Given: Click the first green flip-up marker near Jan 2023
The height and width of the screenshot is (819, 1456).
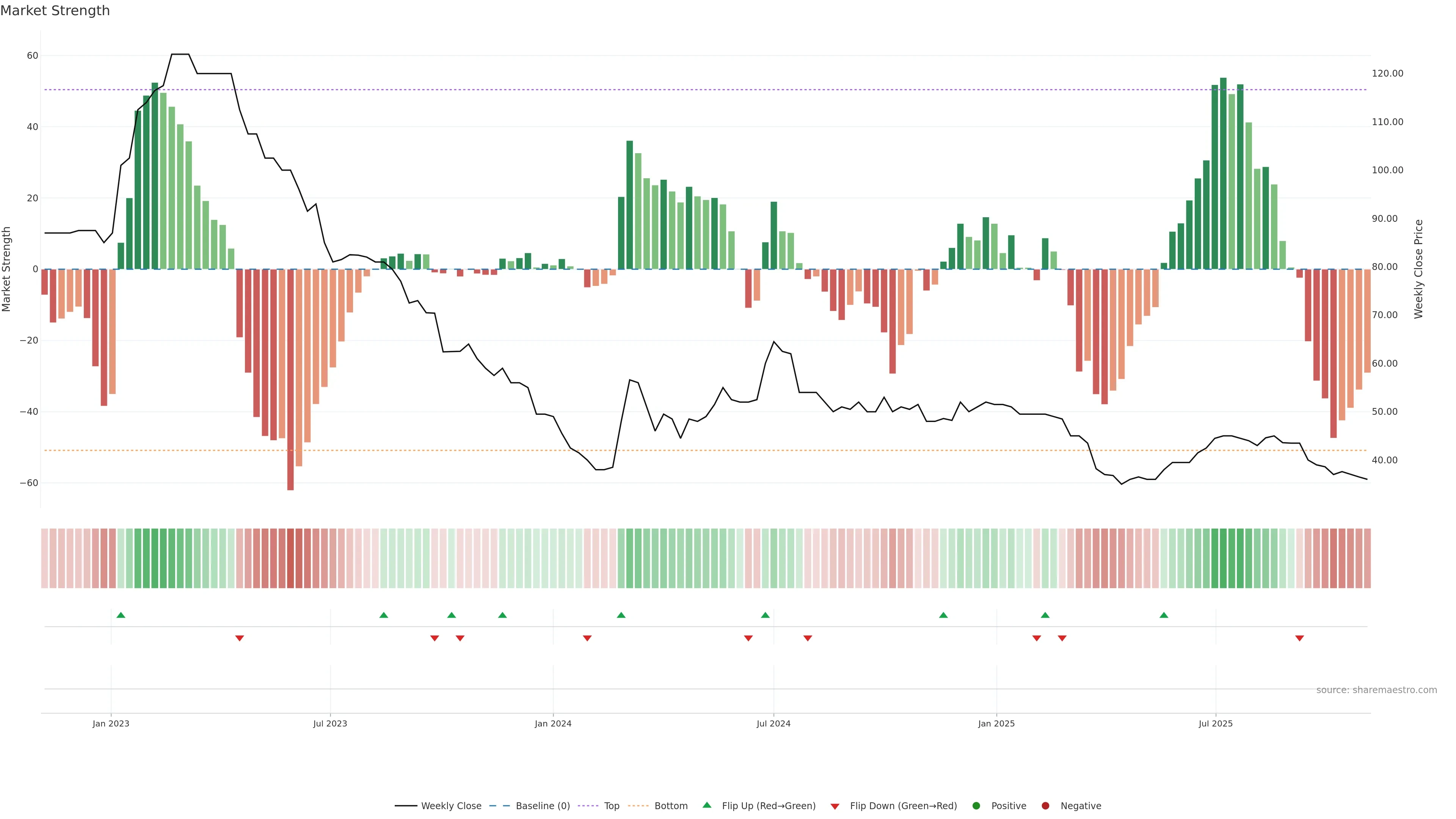Looking at the screenshot, I should [x=121, y=615].
